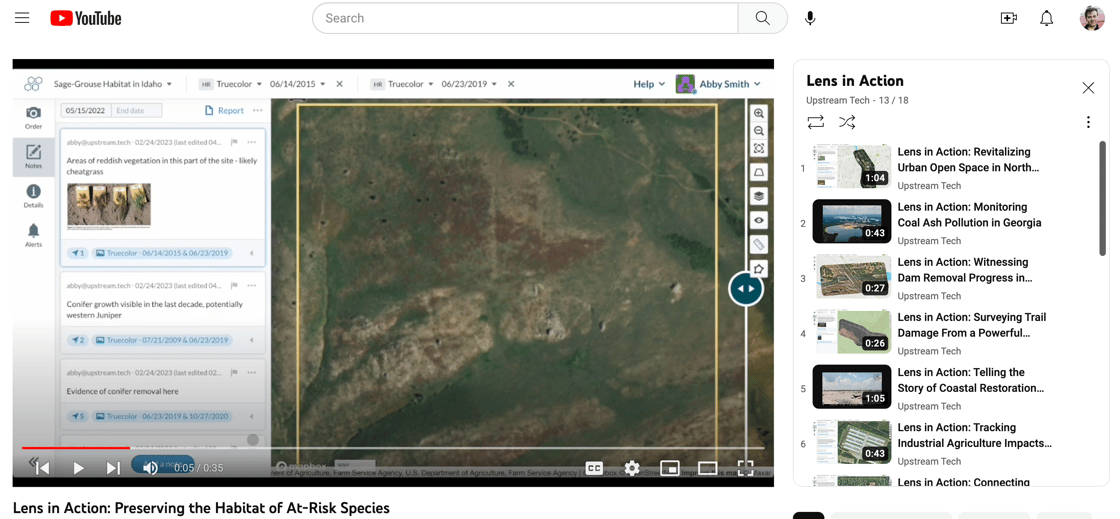1120x519 pixels.
Task: Switch to the Notes panel
Action: tap(34, 157)
